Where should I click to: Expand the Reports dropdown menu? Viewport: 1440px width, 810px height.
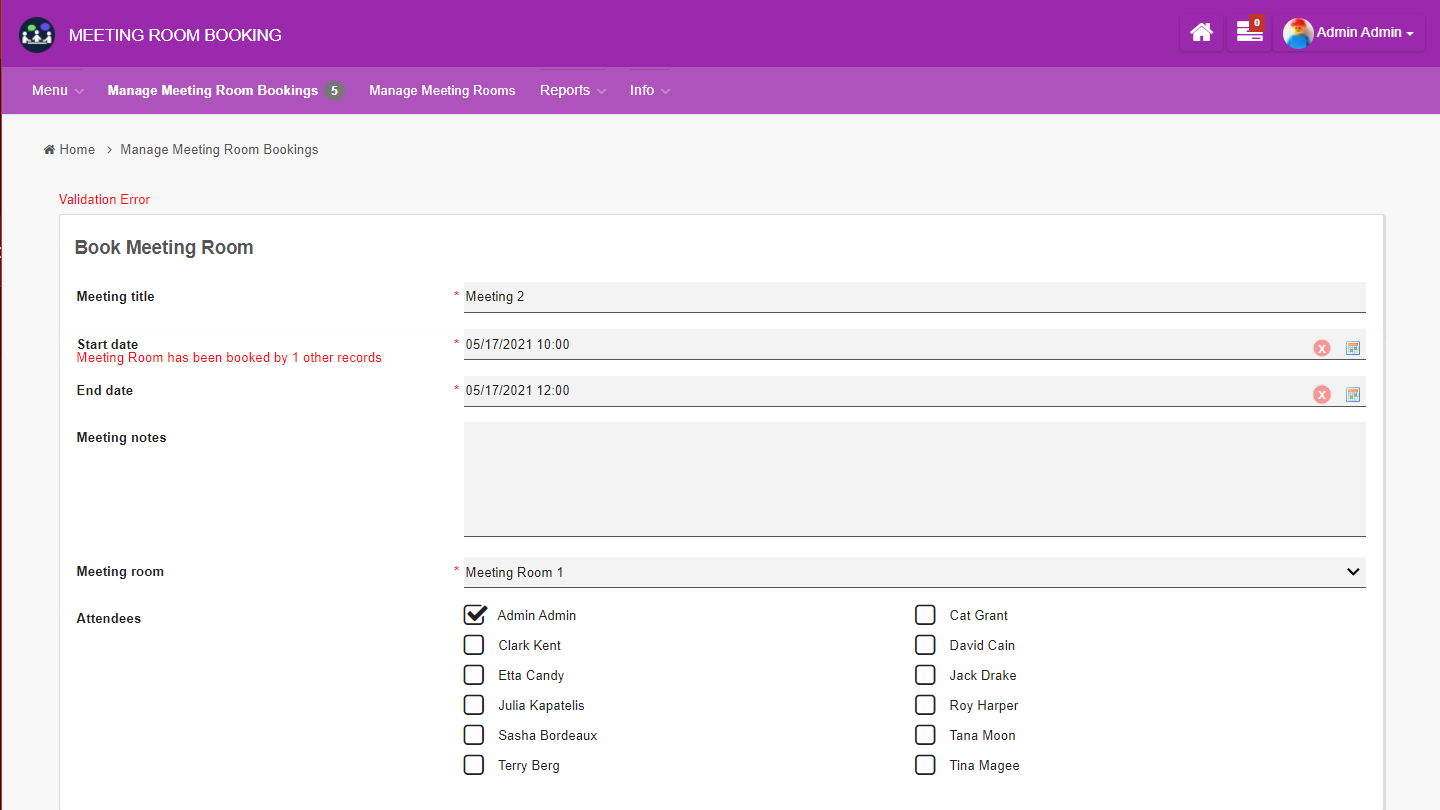coord(572,91)
